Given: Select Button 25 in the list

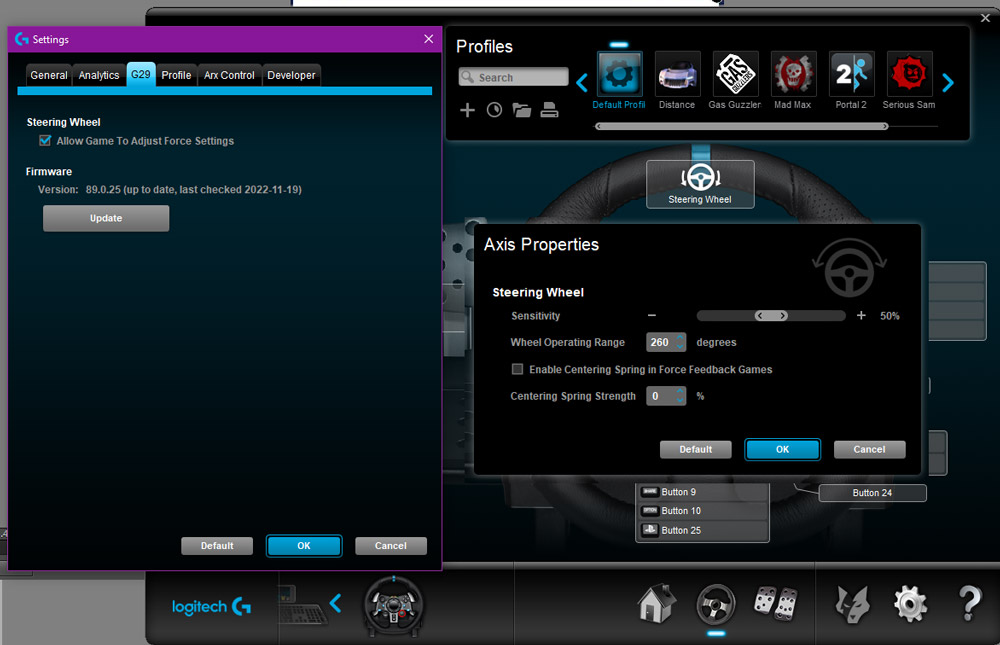Looking at the screenshot, I should click(x=702, y=530).
